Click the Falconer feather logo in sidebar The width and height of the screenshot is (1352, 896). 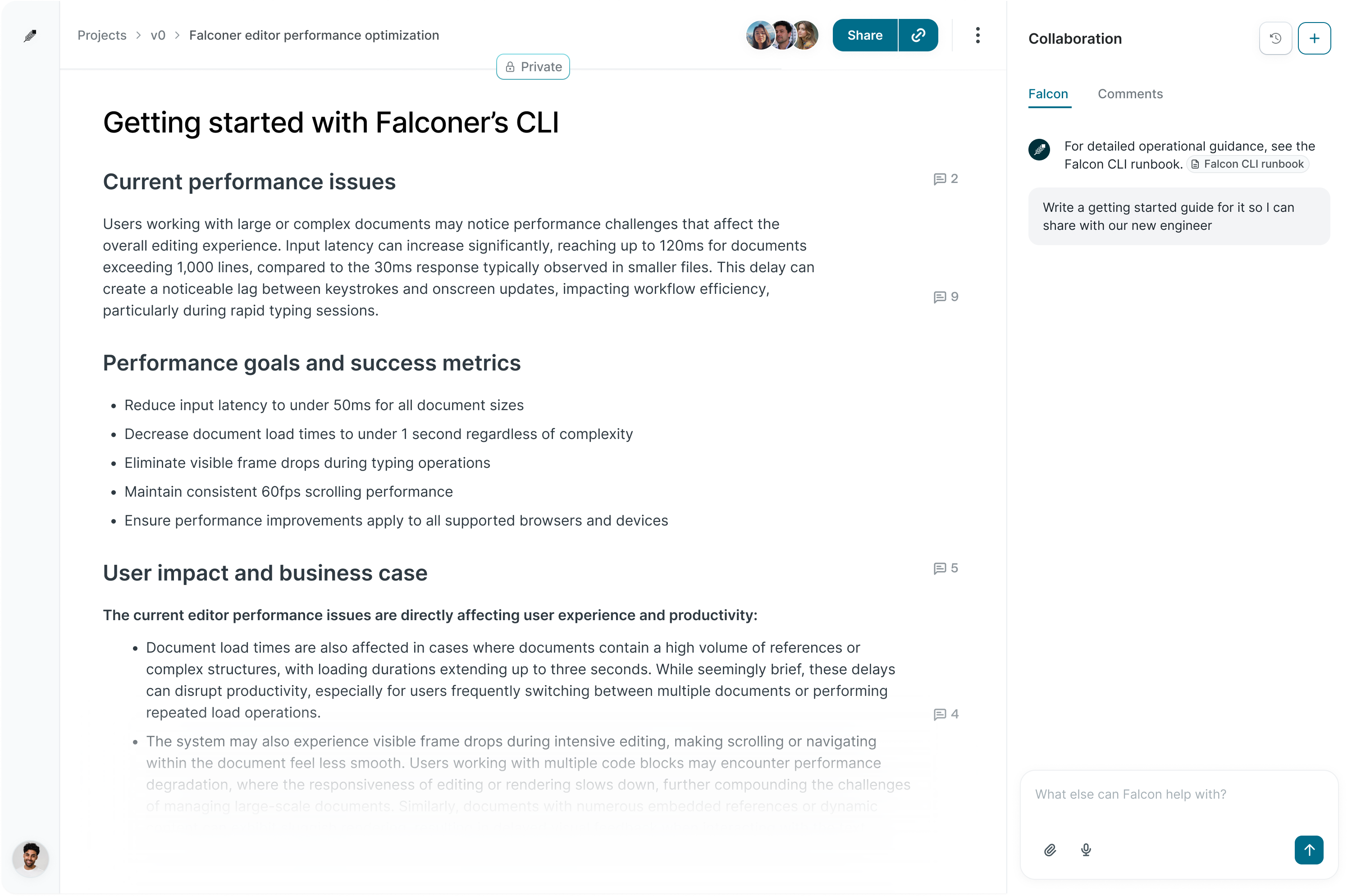(30, 36)
